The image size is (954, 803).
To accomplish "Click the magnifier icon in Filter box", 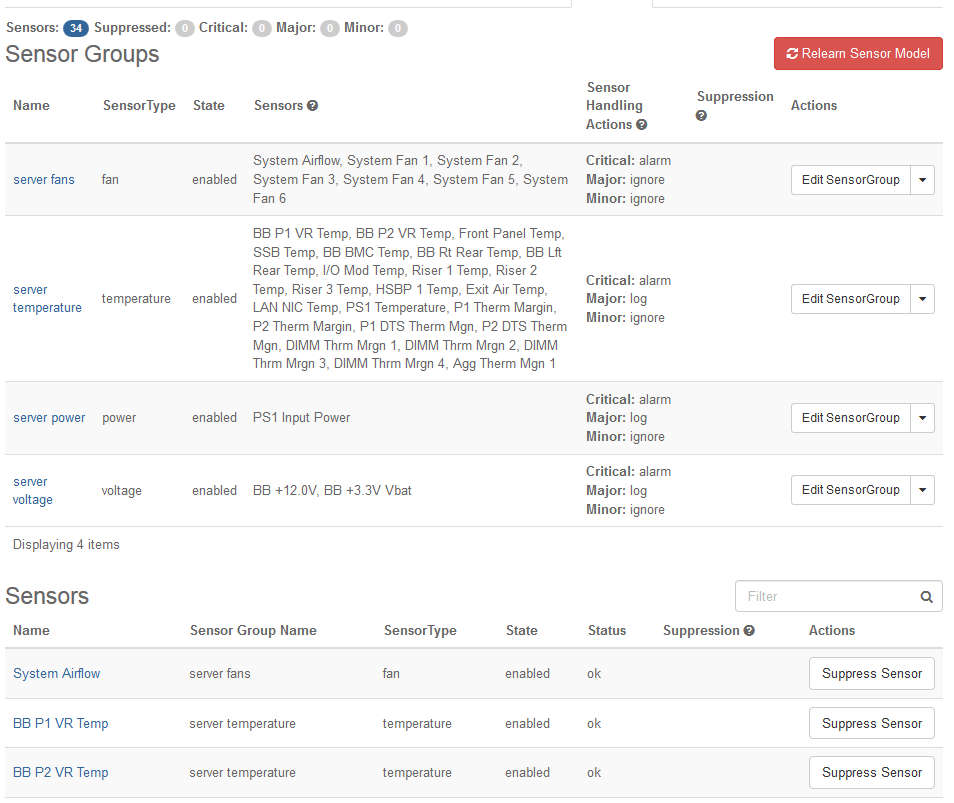I will pyautogui.click(x=927, y=597).
